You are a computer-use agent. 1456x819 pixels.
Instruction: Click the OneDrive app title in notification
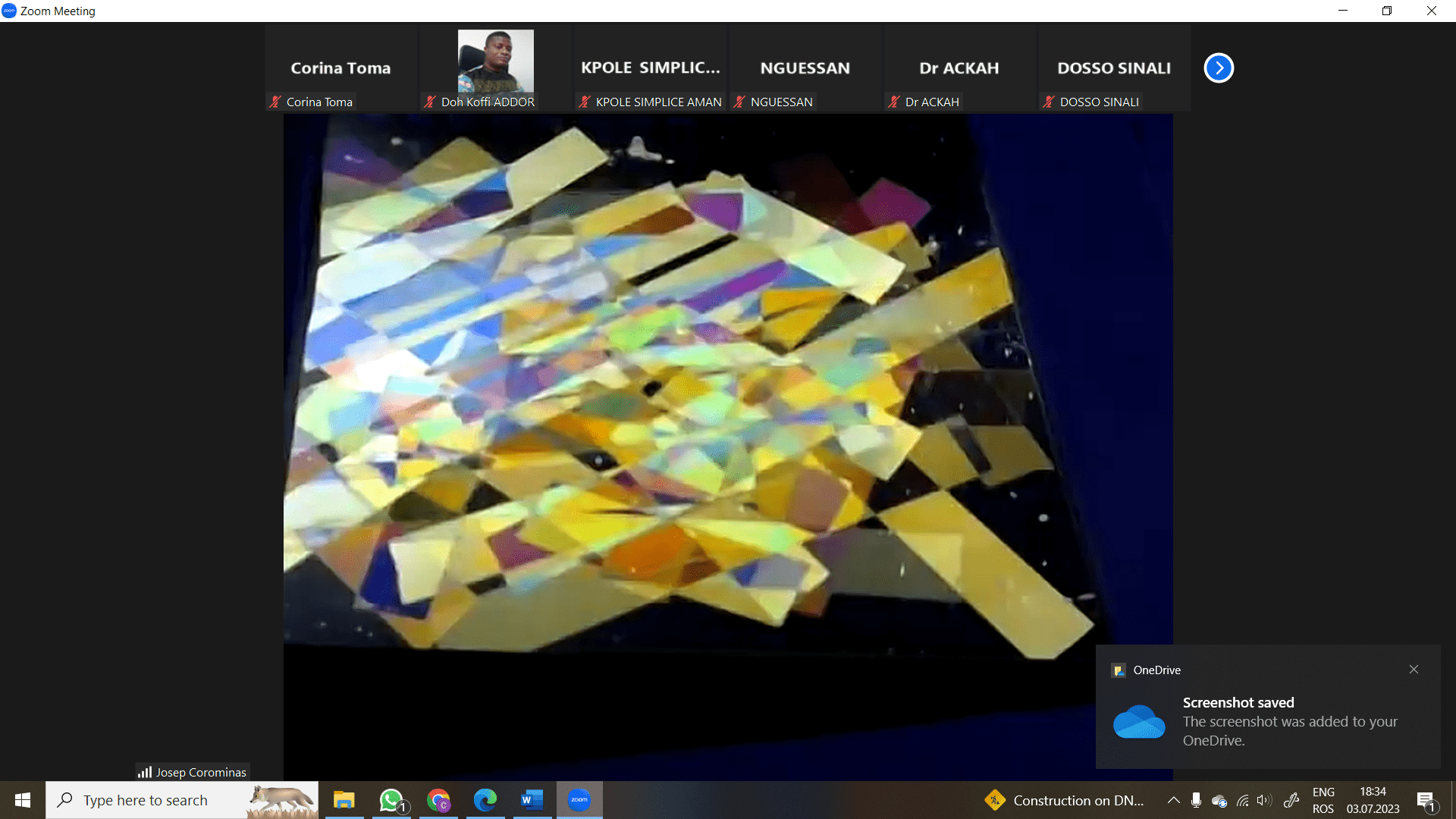(1156, 670)
